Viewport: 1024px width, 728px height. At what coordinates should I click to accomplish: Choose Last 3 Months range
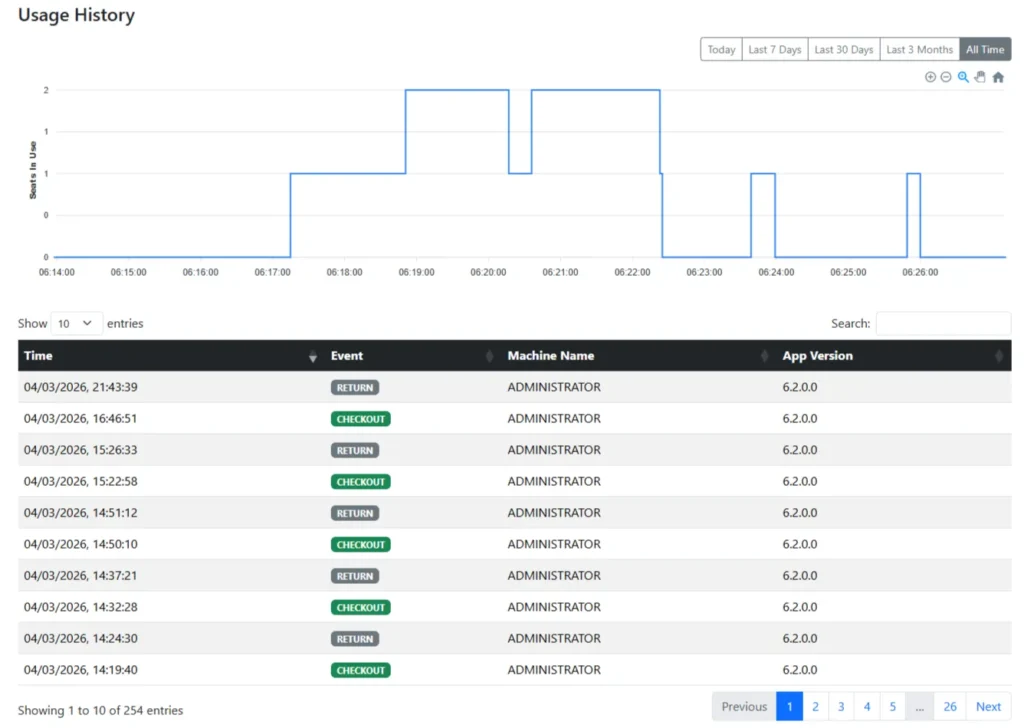tap(919, 50)
